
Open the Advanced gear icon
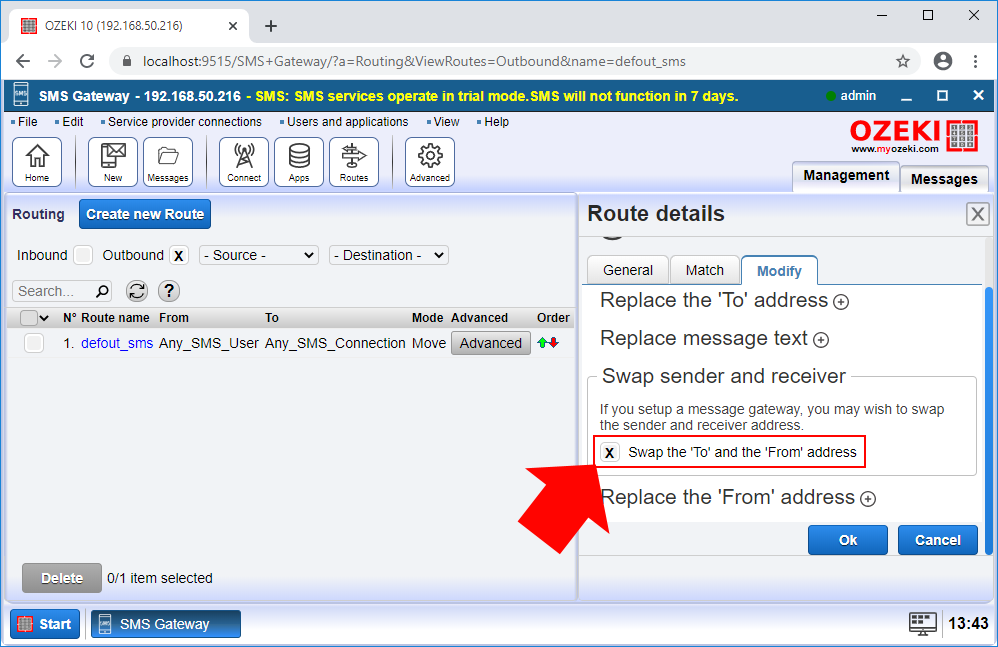(x=430, y=162)
